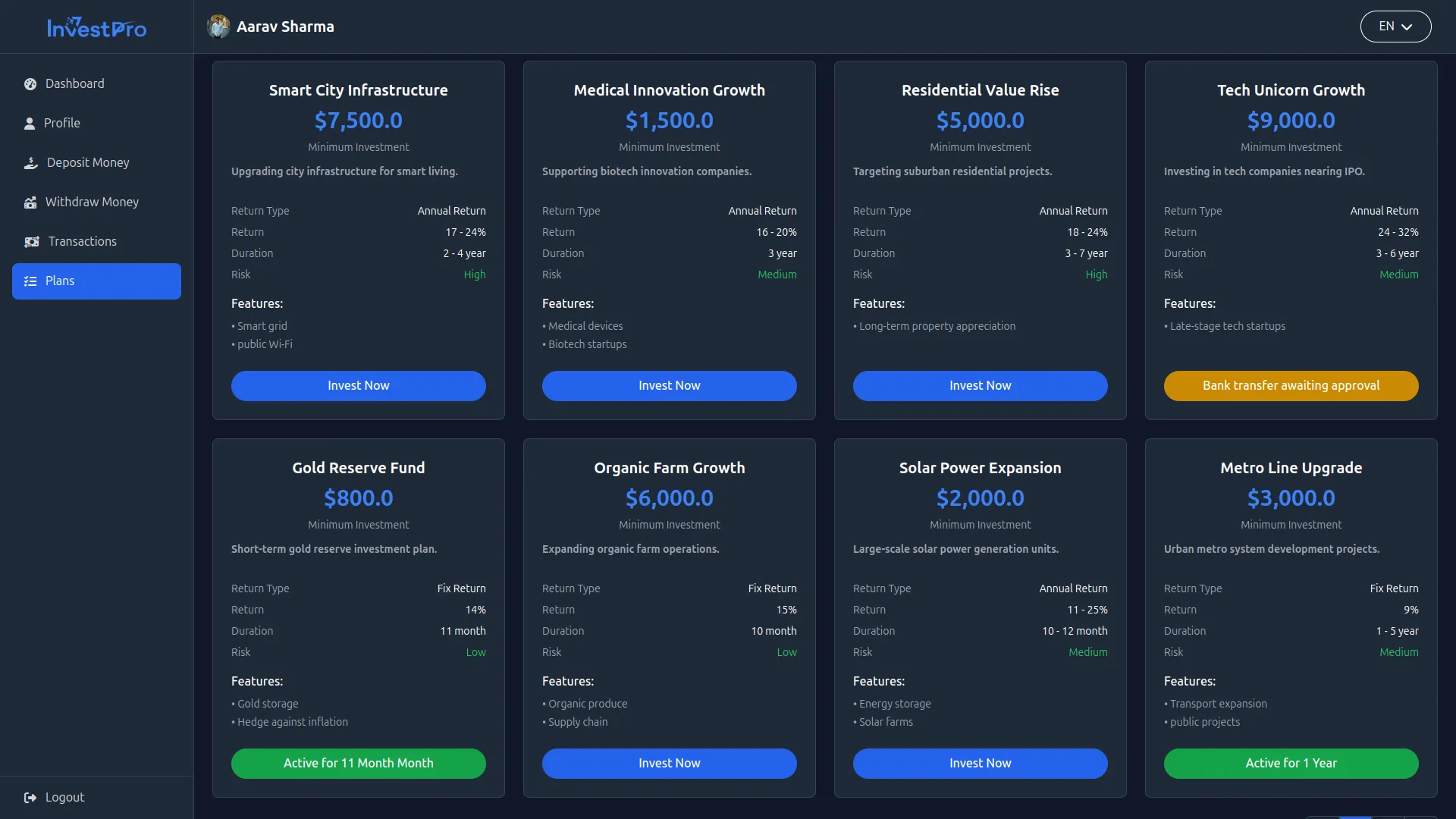Invest Now in Smart City Infrastructure

click(x=358, y=385)
